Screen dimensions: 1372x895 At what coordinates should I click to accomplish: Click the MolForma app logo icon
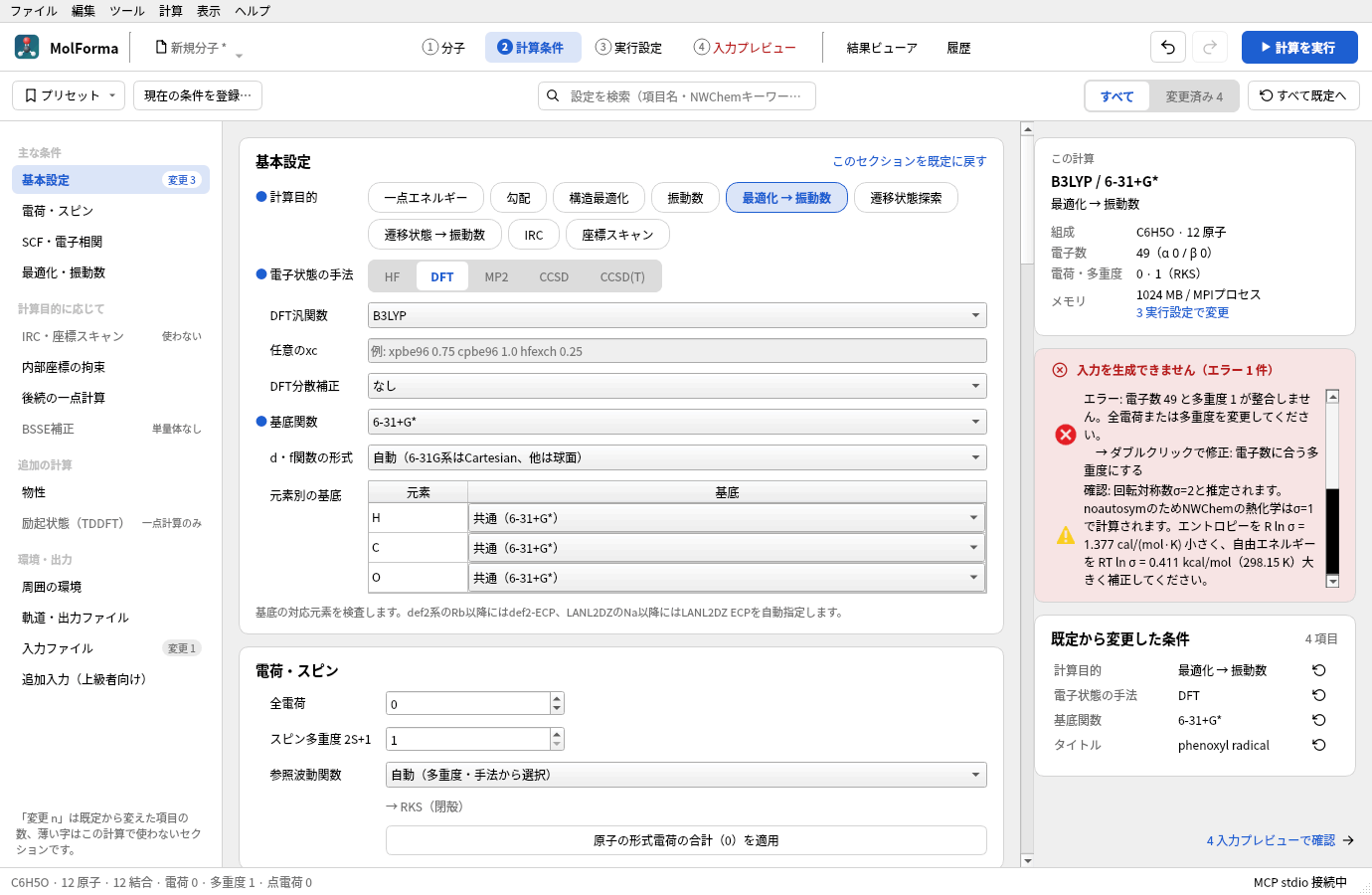27,47
